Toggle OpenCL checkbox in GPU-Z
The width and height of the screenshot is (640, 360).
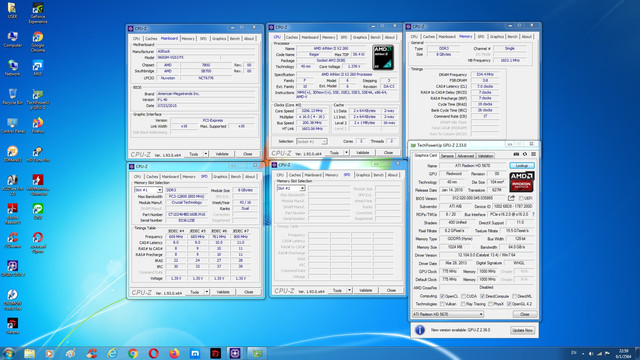pyautogui.click(x=442, y=296)
